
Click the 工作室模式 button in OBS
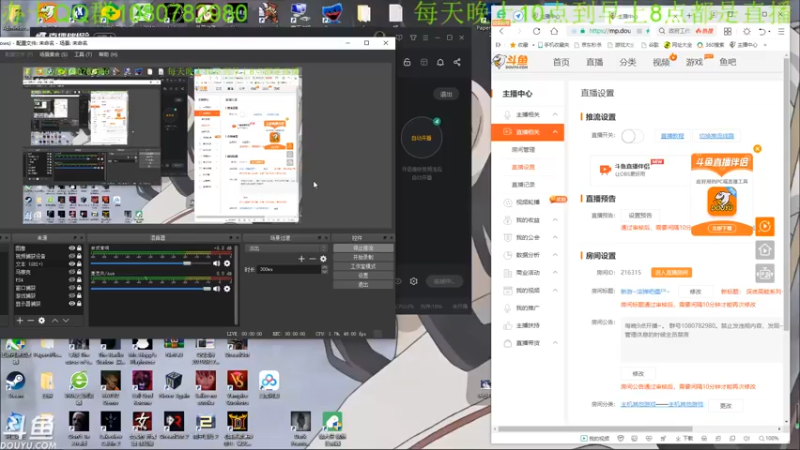click(363, 266)
